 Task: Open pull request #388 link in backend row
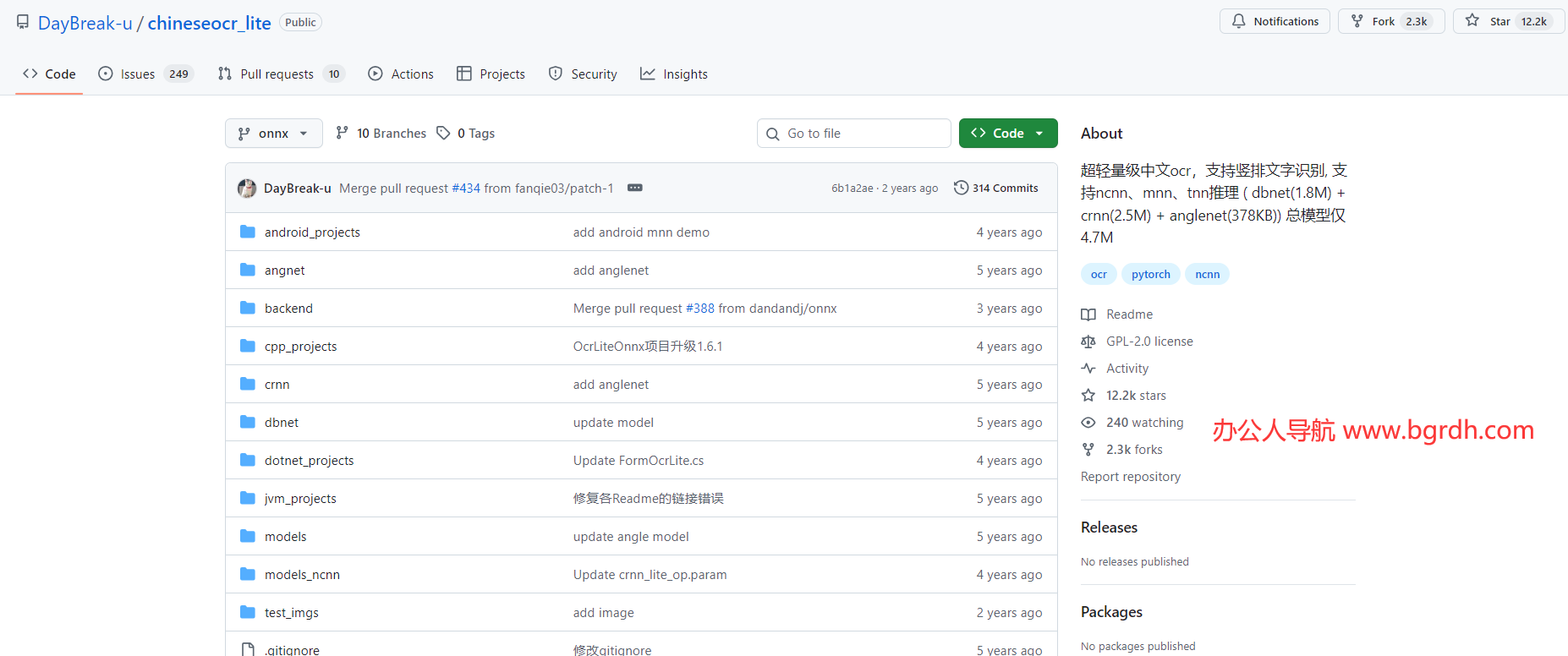[700, 309]
